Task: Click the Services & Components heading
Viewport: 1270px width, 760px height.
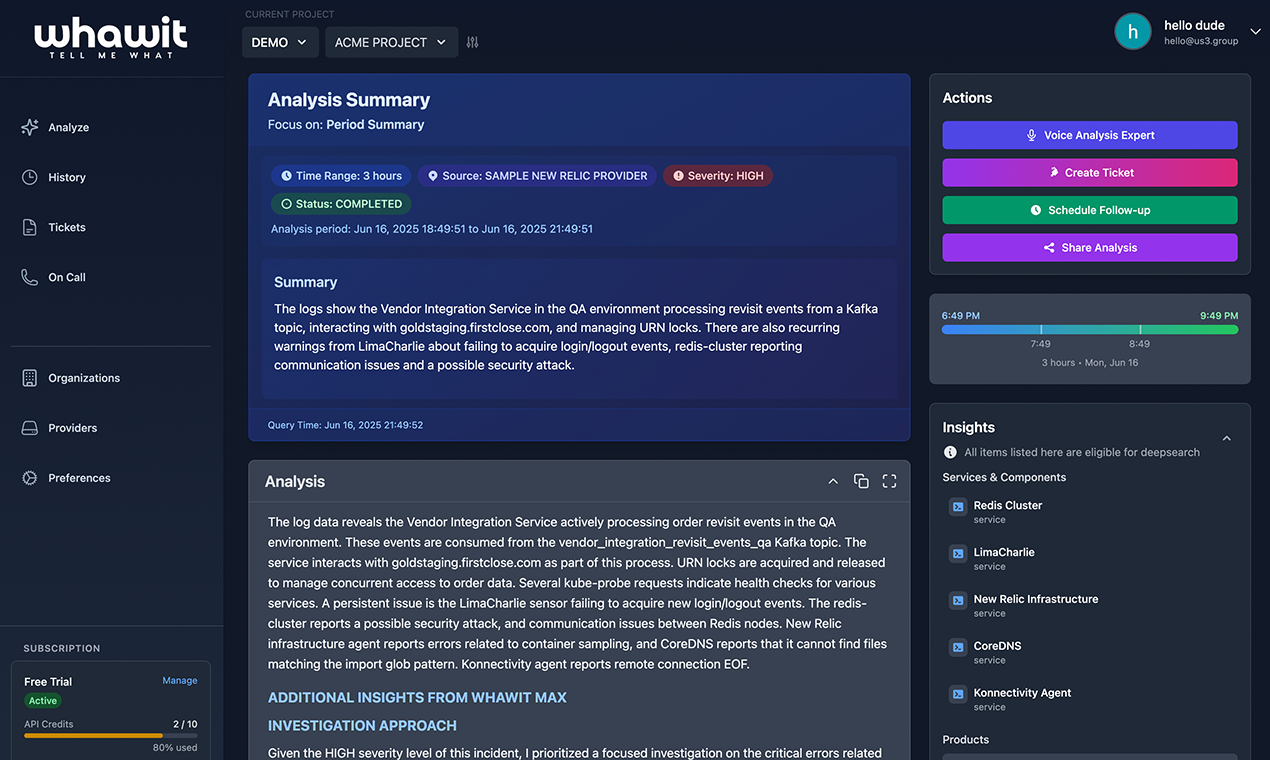Action: coord(1004,478)
